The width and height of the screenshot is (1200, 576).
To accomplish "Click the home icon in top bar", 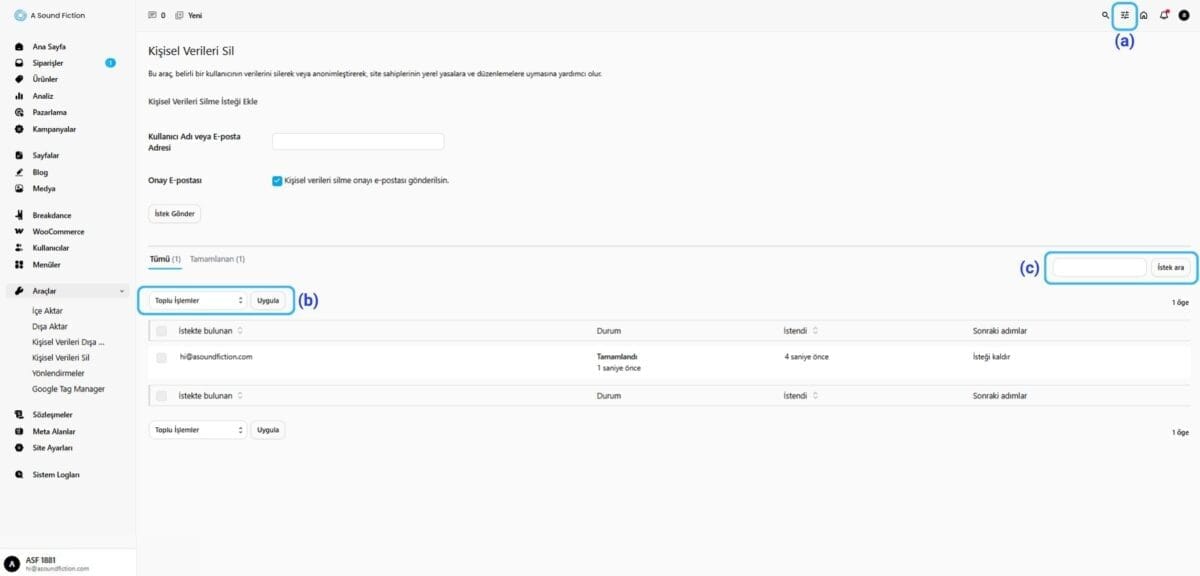I will [x=1144, y=15].
